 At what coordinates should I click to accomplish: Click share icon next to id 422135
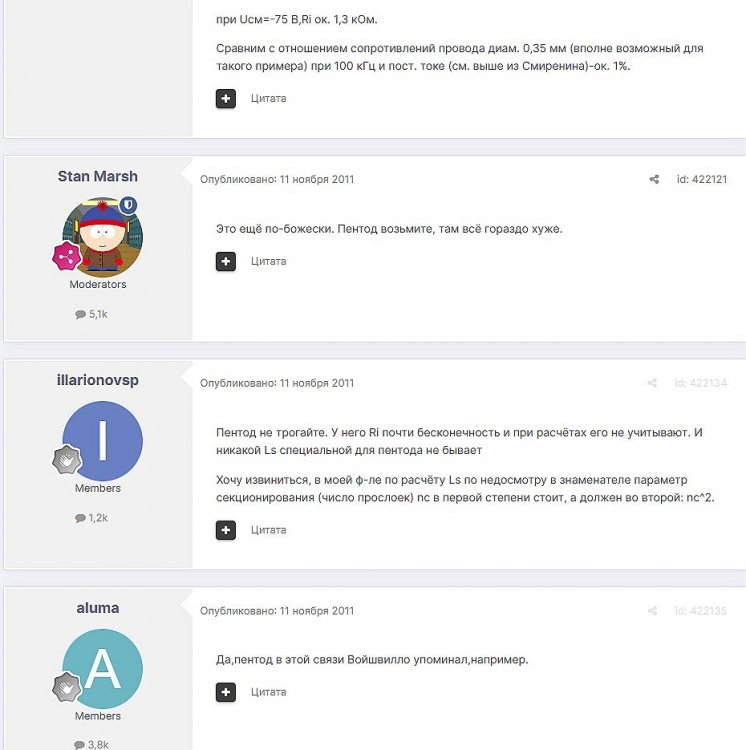point(652,611)
